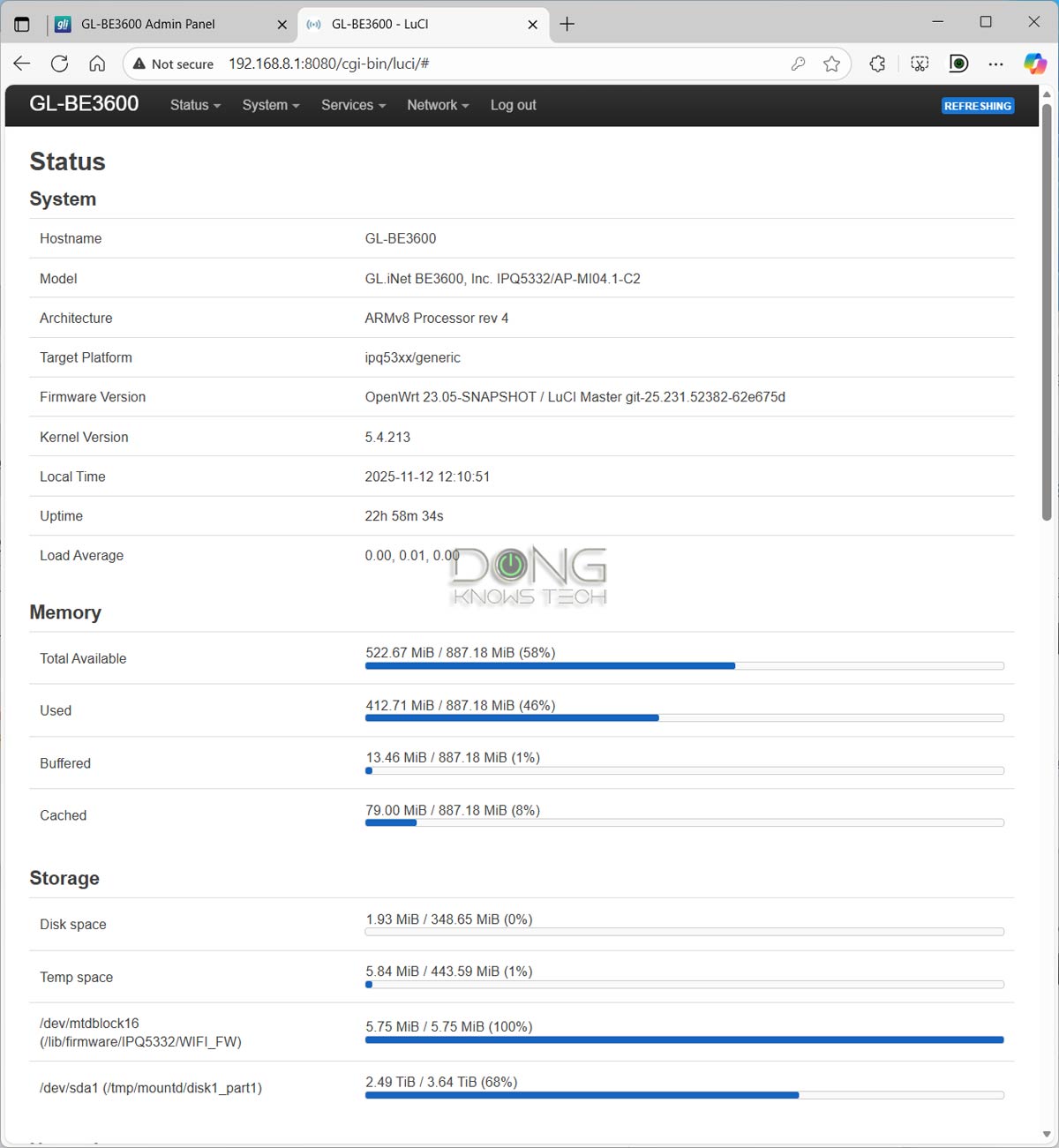This screenshot has width=1059, height=1148.
Task: Go to browser home page icon
Action: point(97,64)
